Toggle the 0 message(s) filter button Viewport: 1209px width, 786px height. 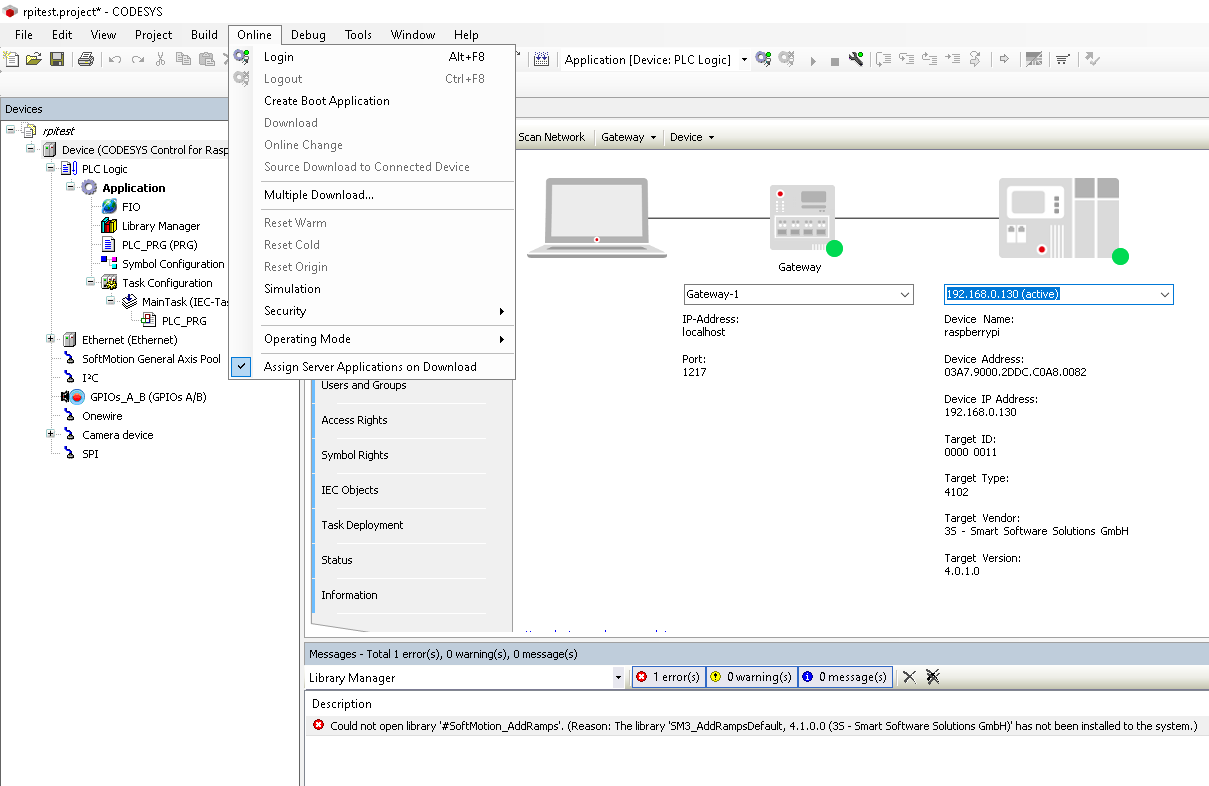(x=844, y=677)
